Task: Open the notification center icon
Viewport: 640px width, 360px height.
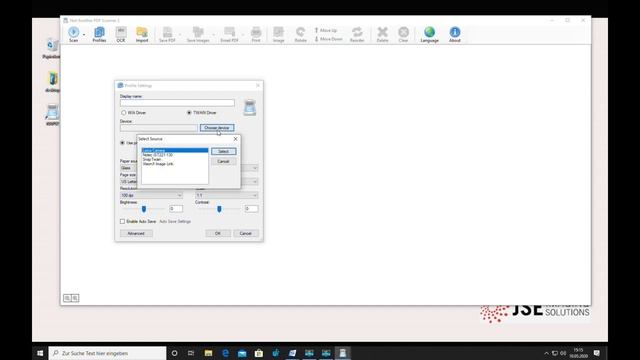Action: click(597, 353)
